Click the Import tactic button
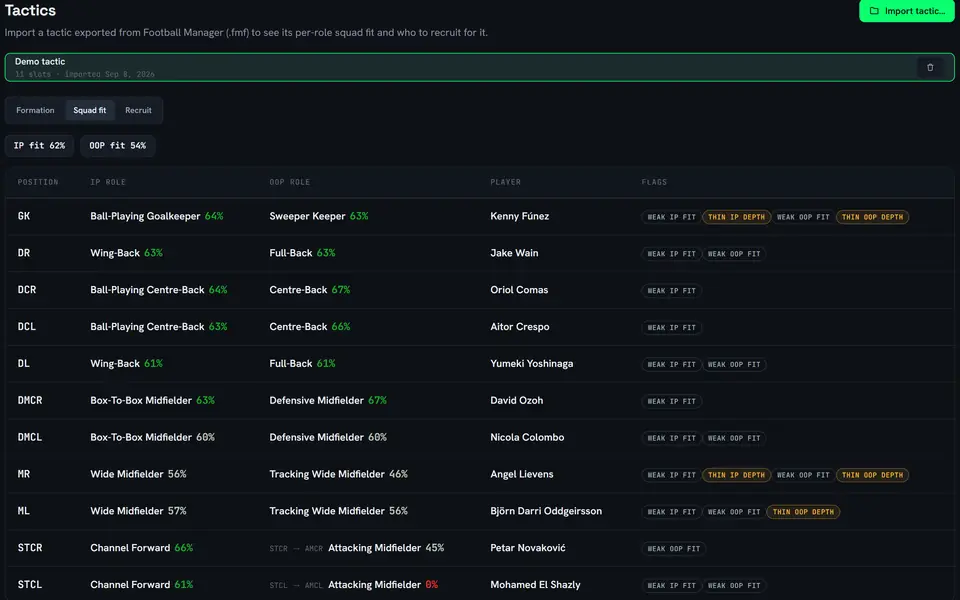 click(x=907, y=11)
